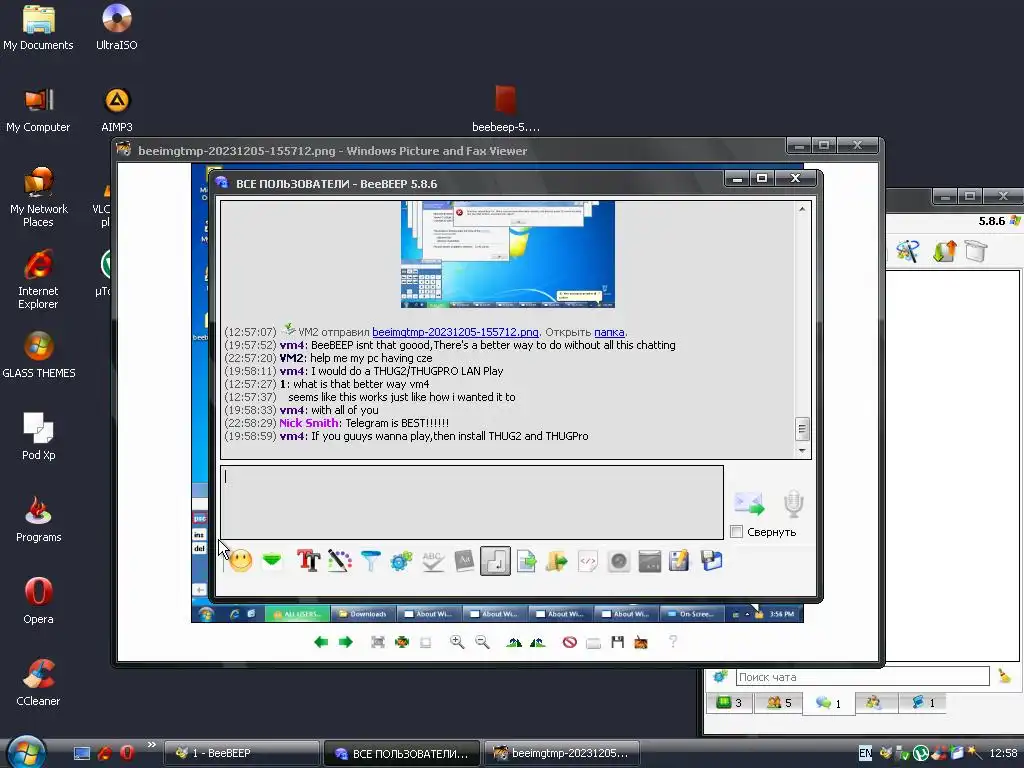Click the ABC spell check icon
1024x768 pixels.
click(x=432, y=560)
